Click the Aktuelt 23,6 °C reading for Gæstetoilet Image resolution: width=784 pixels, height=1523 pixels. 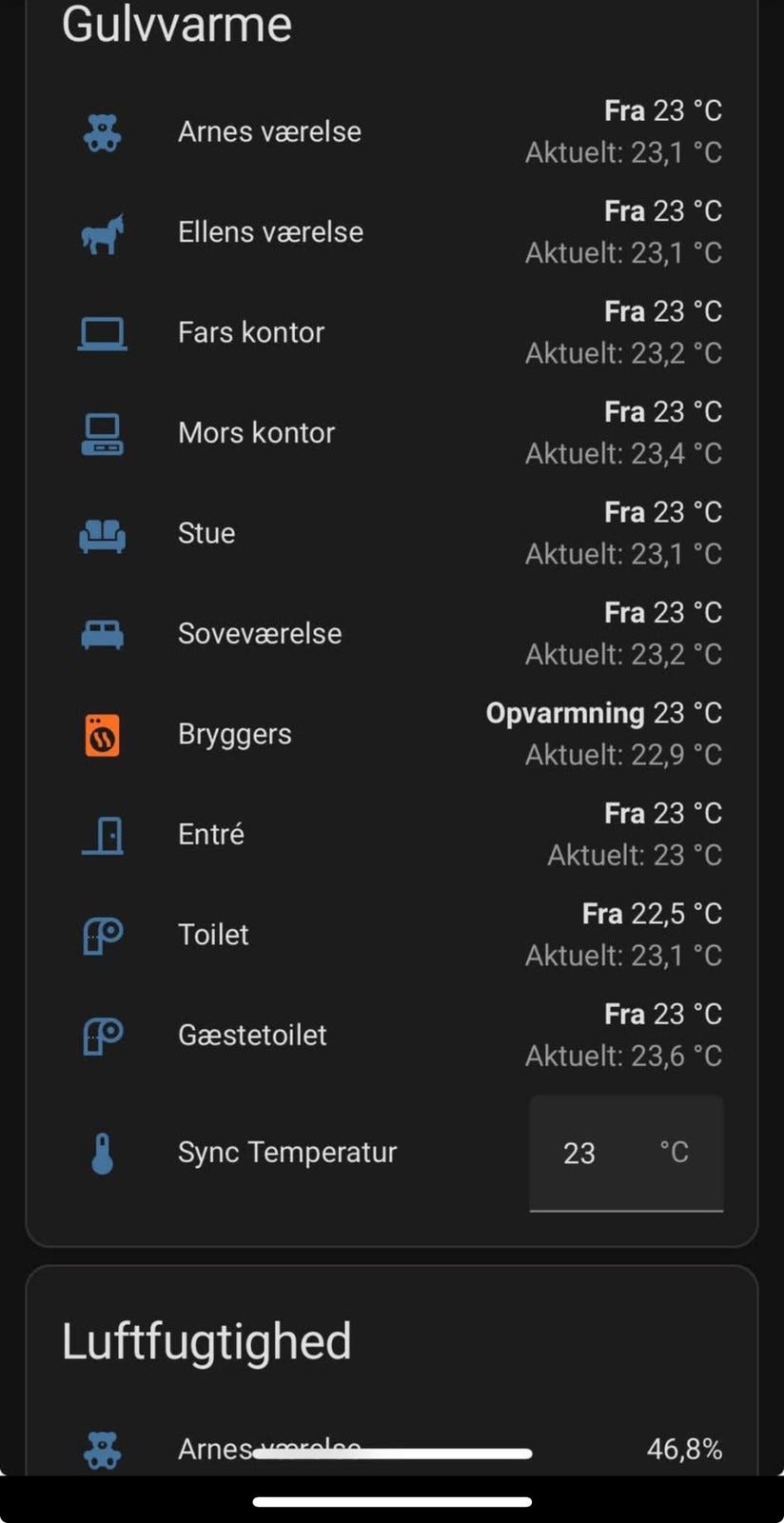(623, 1056)
